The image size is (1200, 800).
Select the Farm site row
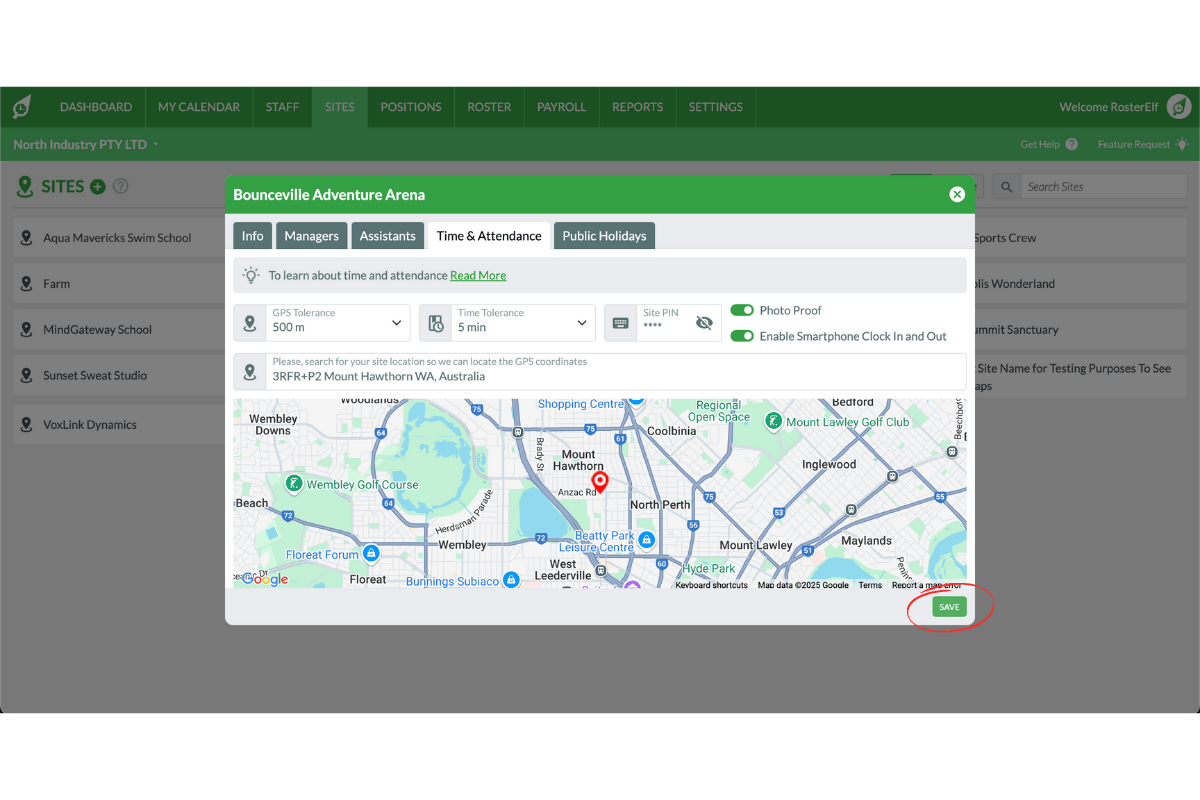pos(119,284)
